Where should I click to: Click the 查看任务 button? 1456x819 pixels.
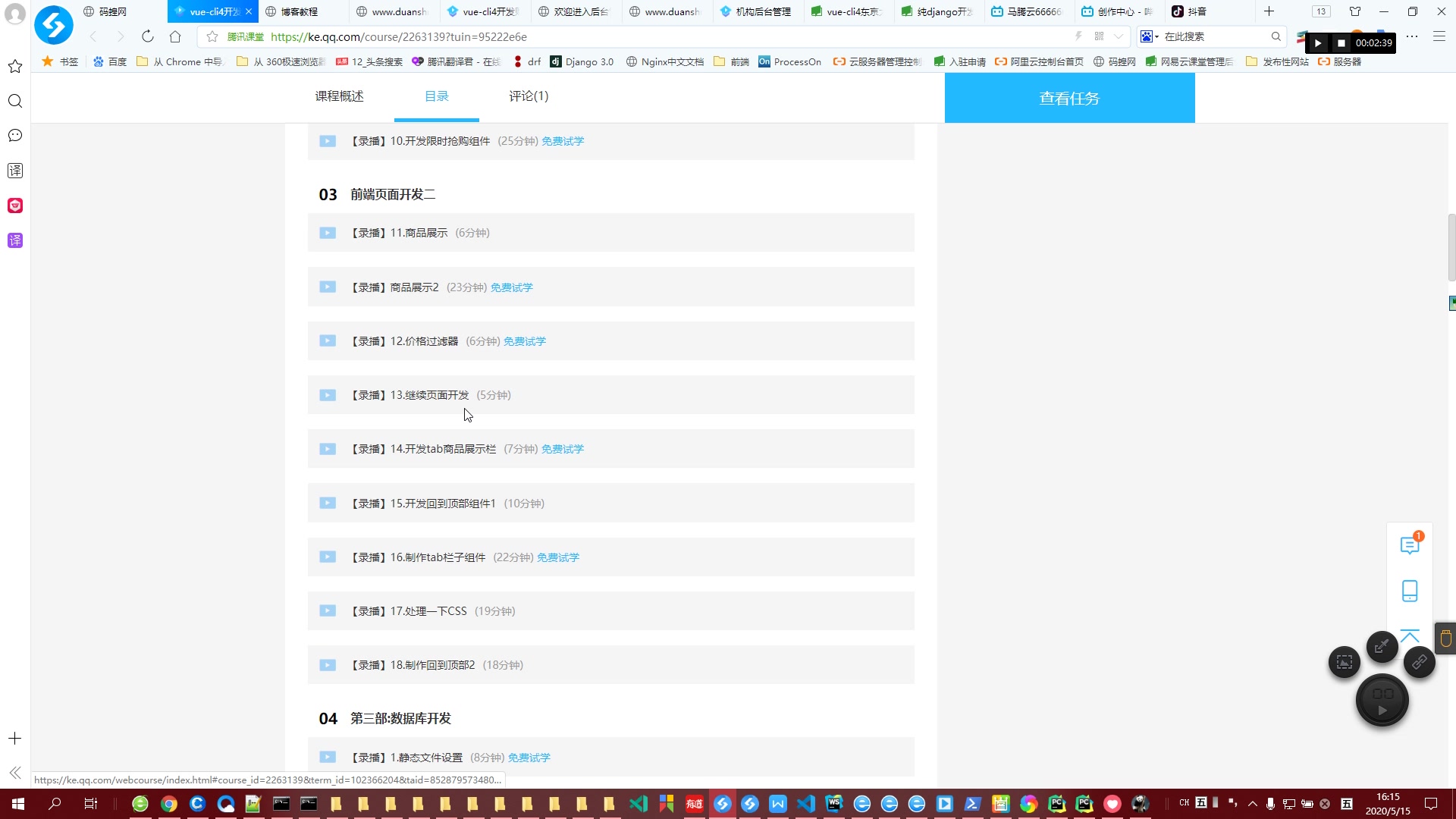pos(1069,98)
